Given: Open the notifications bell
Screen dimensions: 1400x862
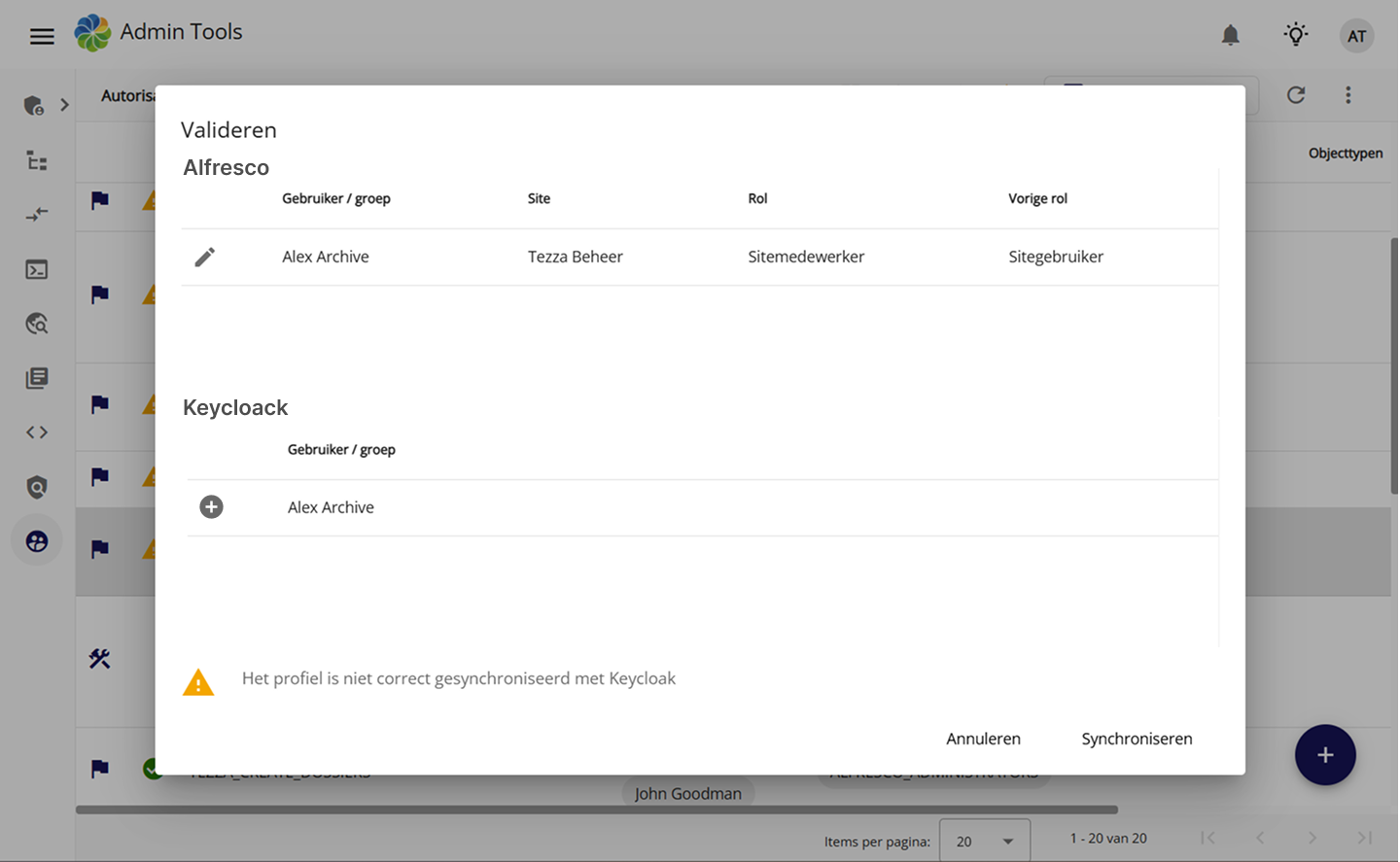Looking at the screenshot, I should (x=1230, y=36).
